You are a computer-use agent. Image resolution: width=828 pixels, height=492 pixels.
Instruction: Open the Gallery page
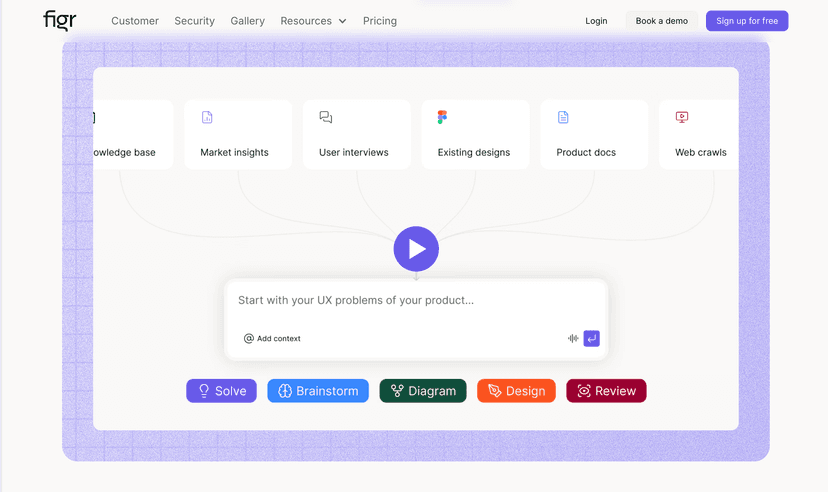247,21
